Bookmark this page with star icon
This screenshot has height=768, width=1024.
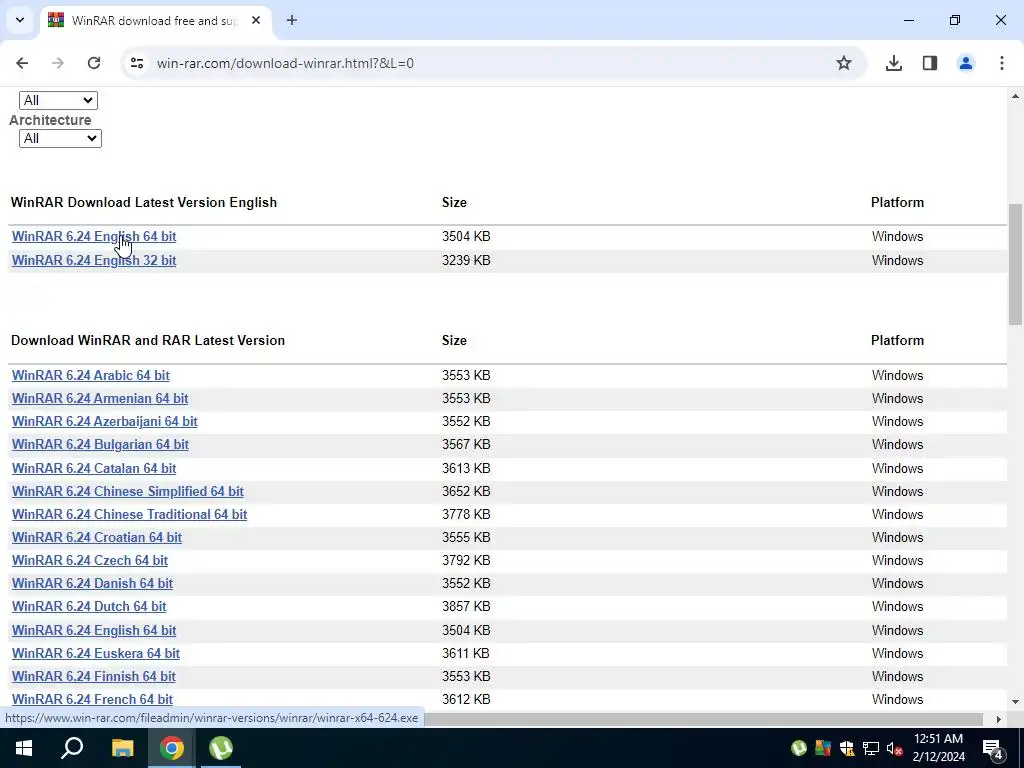pos(844,63)
